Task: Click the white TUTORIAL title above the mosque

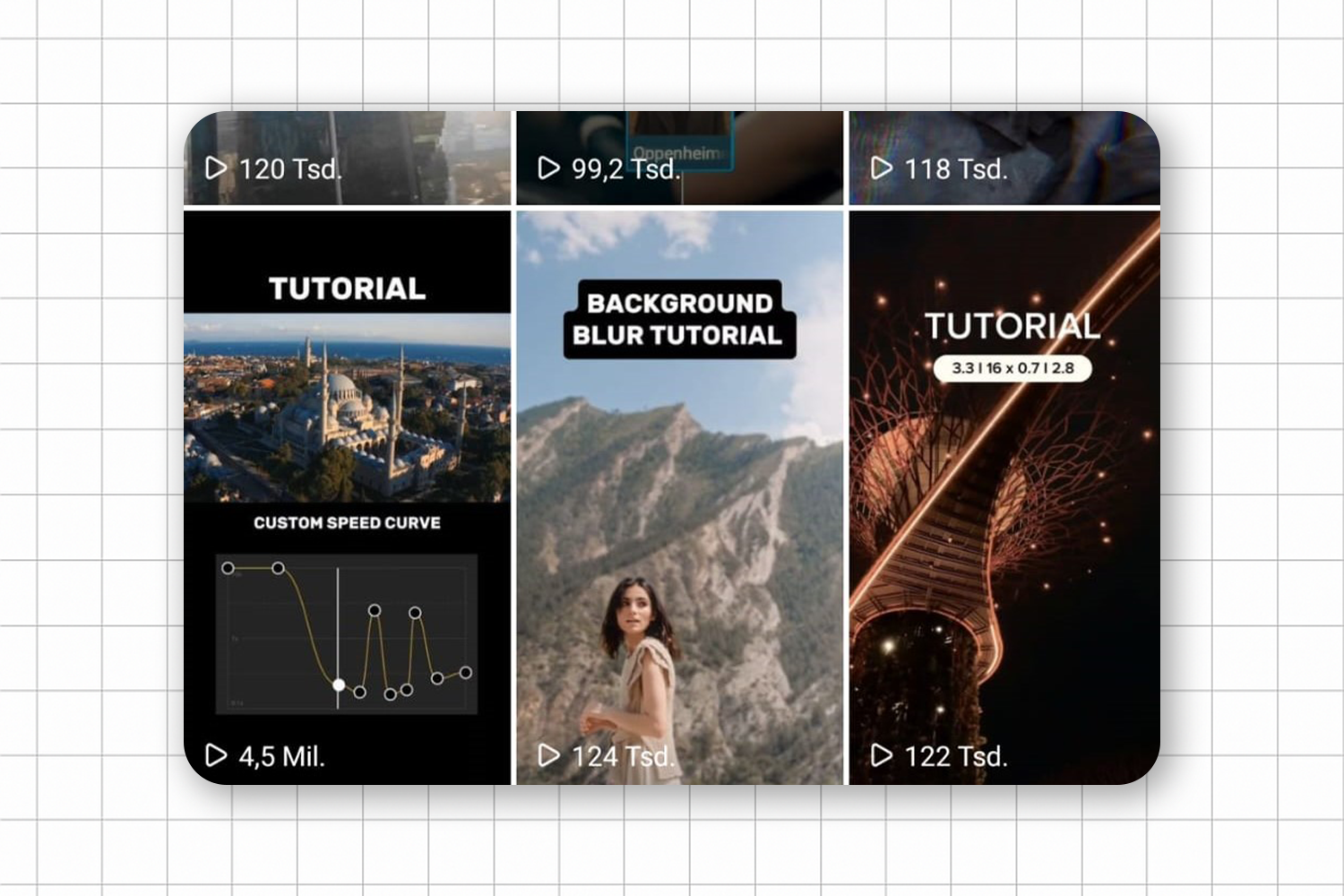Action: (347, 289)
